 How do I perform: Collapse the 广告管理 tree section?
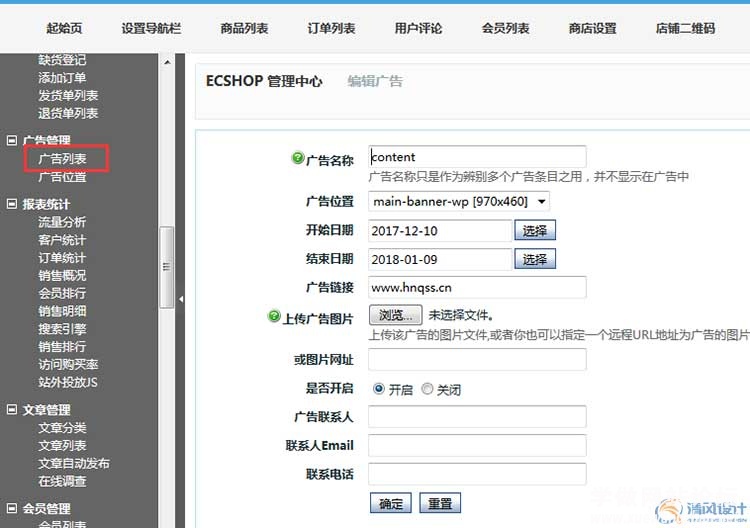tap(12, 141)
